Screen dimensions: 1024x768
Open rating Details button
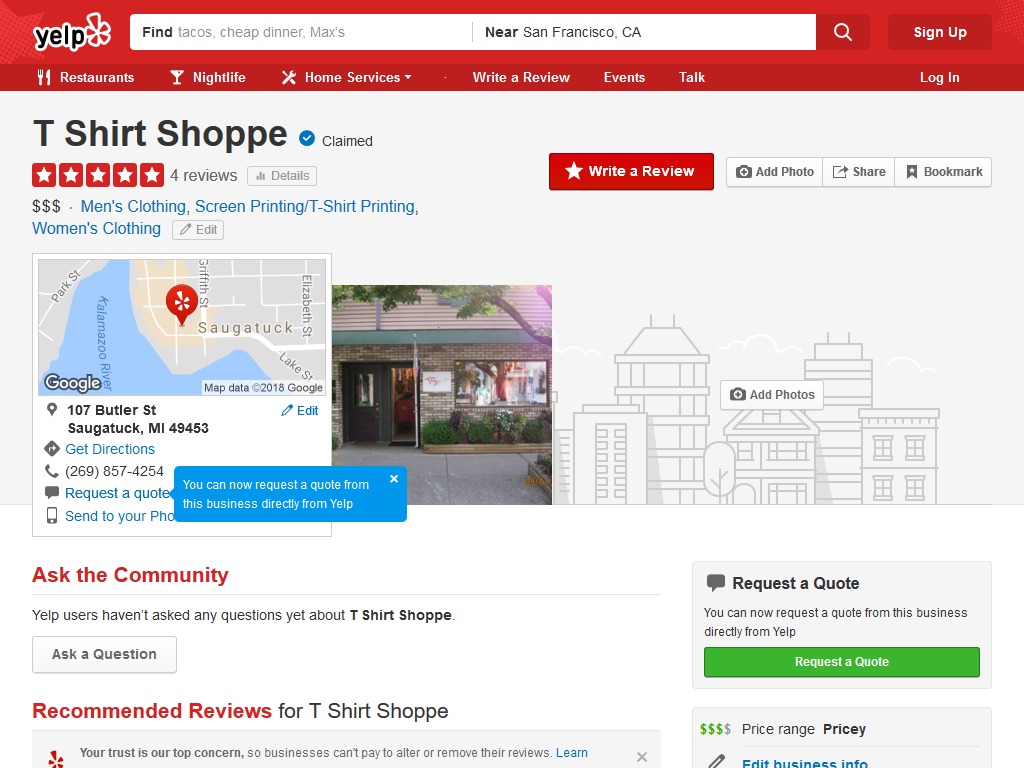pyautogui.click(x=282, y=176)
